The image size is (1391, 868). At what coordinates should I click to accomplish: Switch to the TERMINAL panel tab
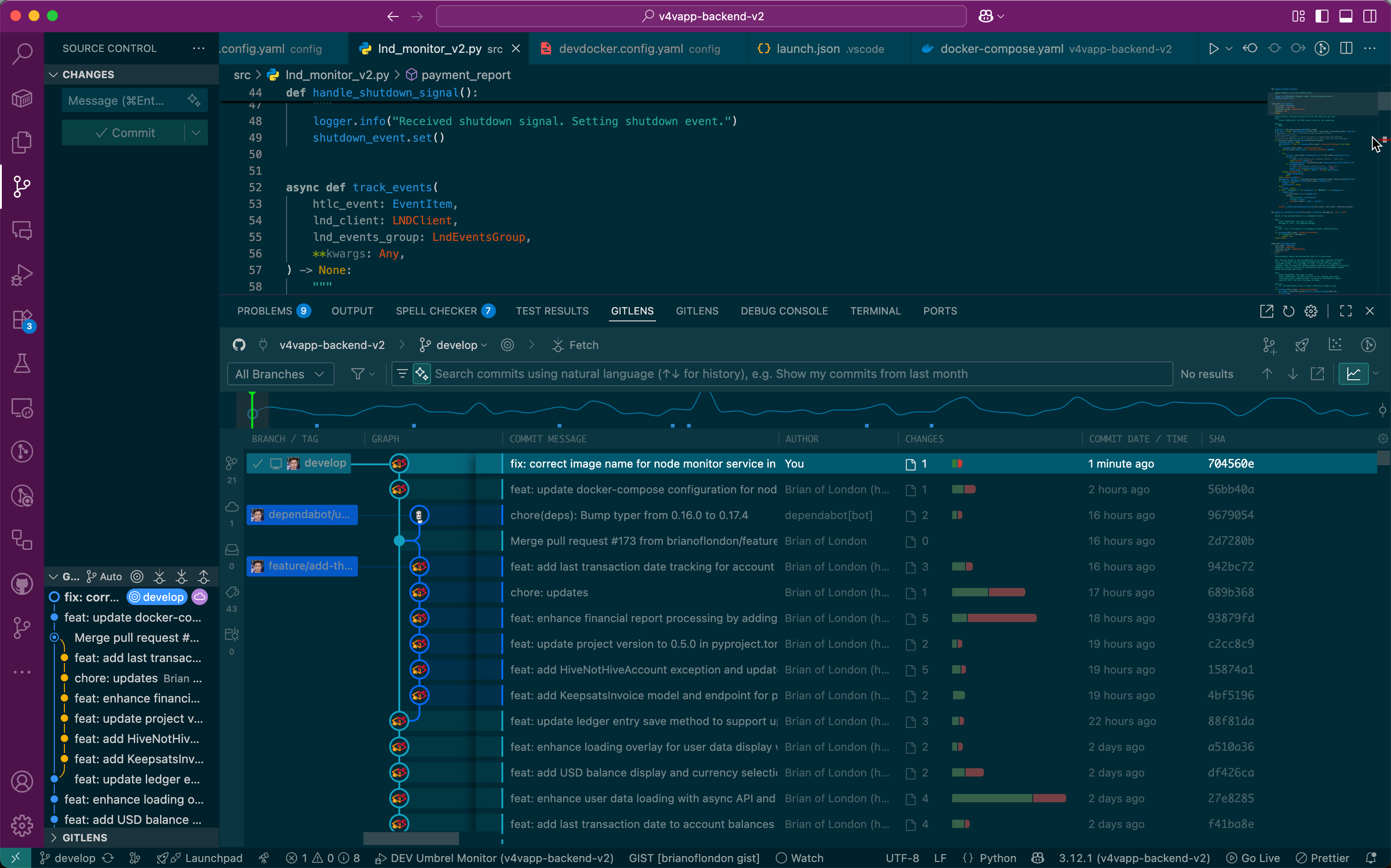click(875, 311)
